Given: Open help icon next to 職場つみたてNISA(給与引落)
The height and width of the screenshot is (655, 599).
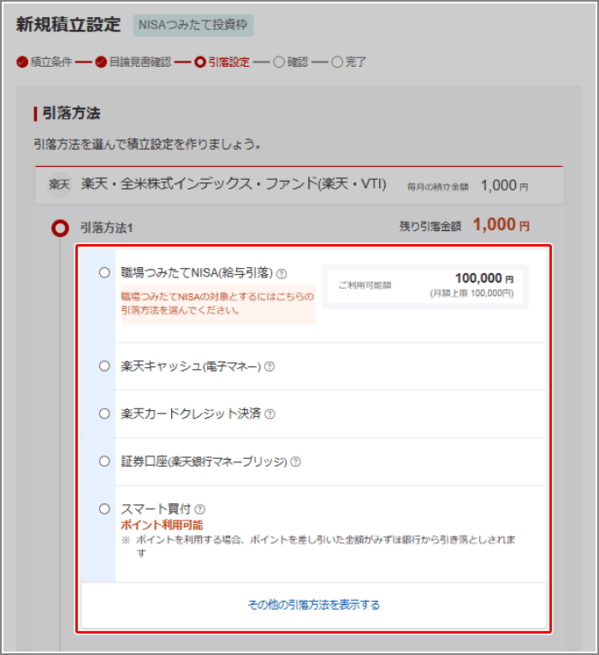Looking at the screenshot, I should pyautogui.click(x=282, y=274).
